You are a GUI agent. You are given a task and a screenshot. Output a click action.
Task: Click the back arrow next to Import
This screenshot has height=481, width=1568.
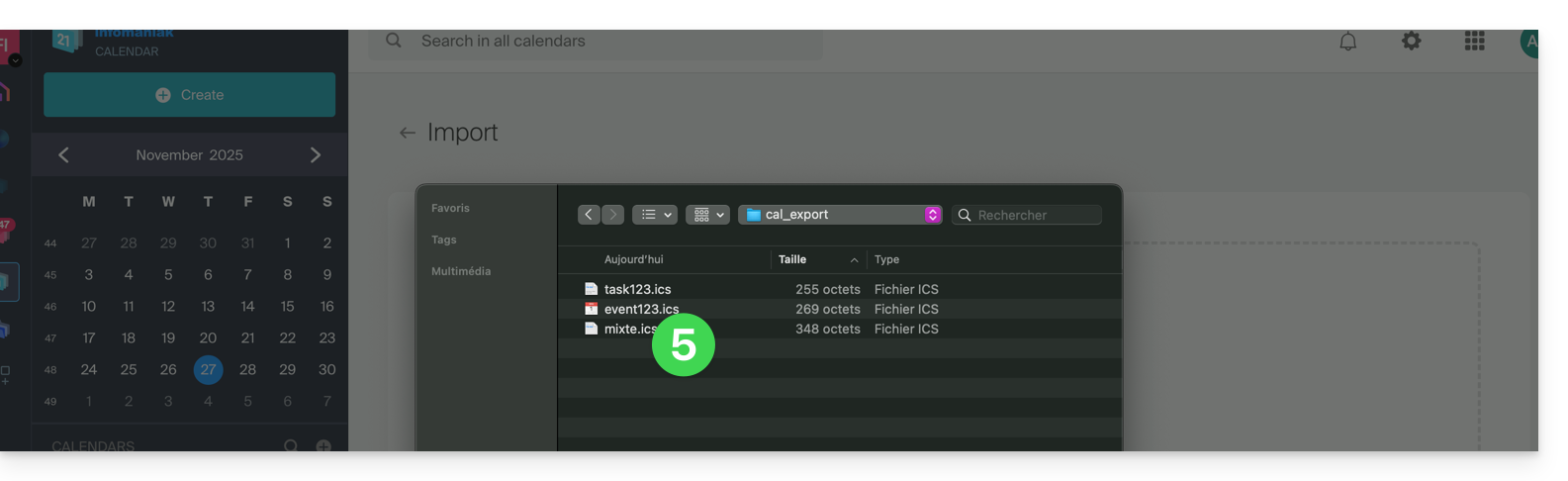point(407,133)
